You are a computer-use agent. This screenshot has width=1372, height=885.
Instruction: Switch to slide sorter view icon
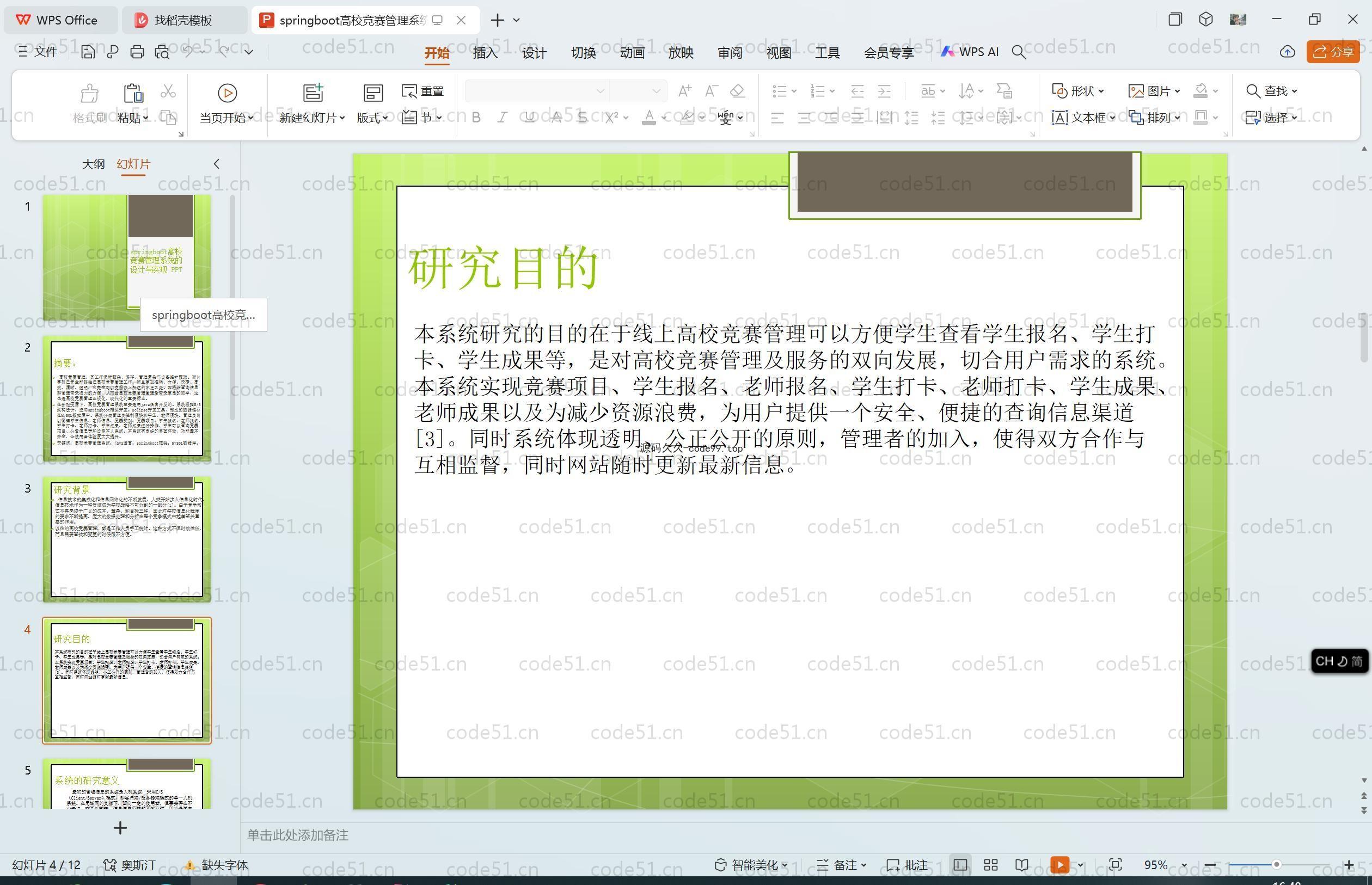990,865
